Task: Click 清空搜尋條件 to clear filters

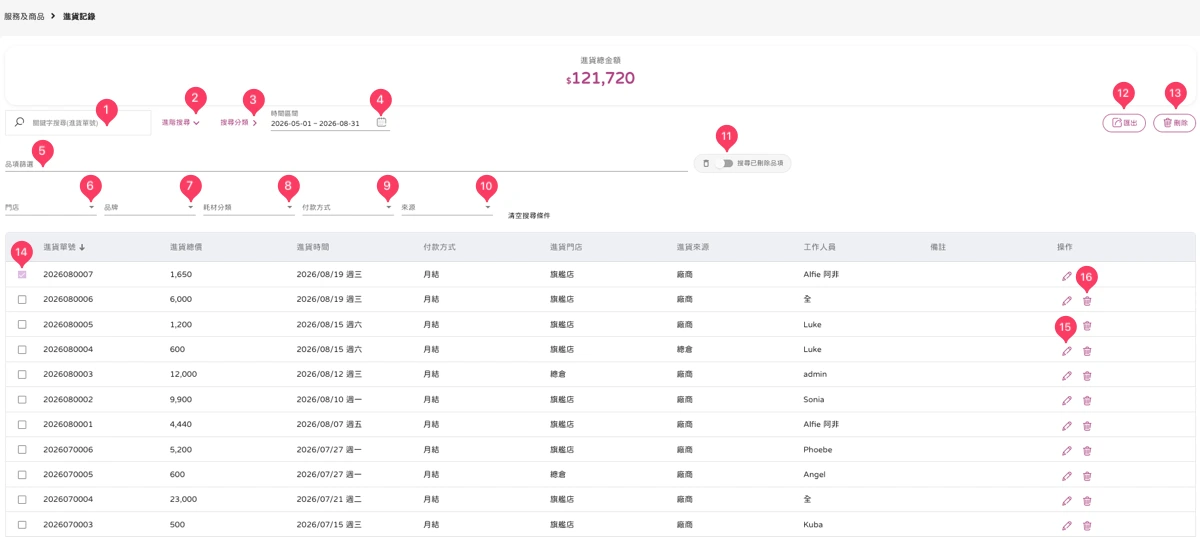Action: 529,215
